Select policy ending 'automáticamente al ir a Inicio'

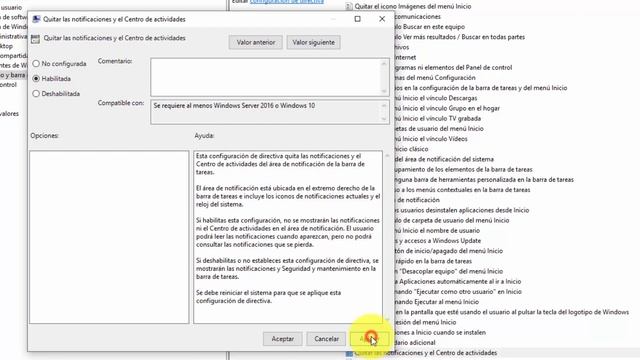[x=458, y=282]
